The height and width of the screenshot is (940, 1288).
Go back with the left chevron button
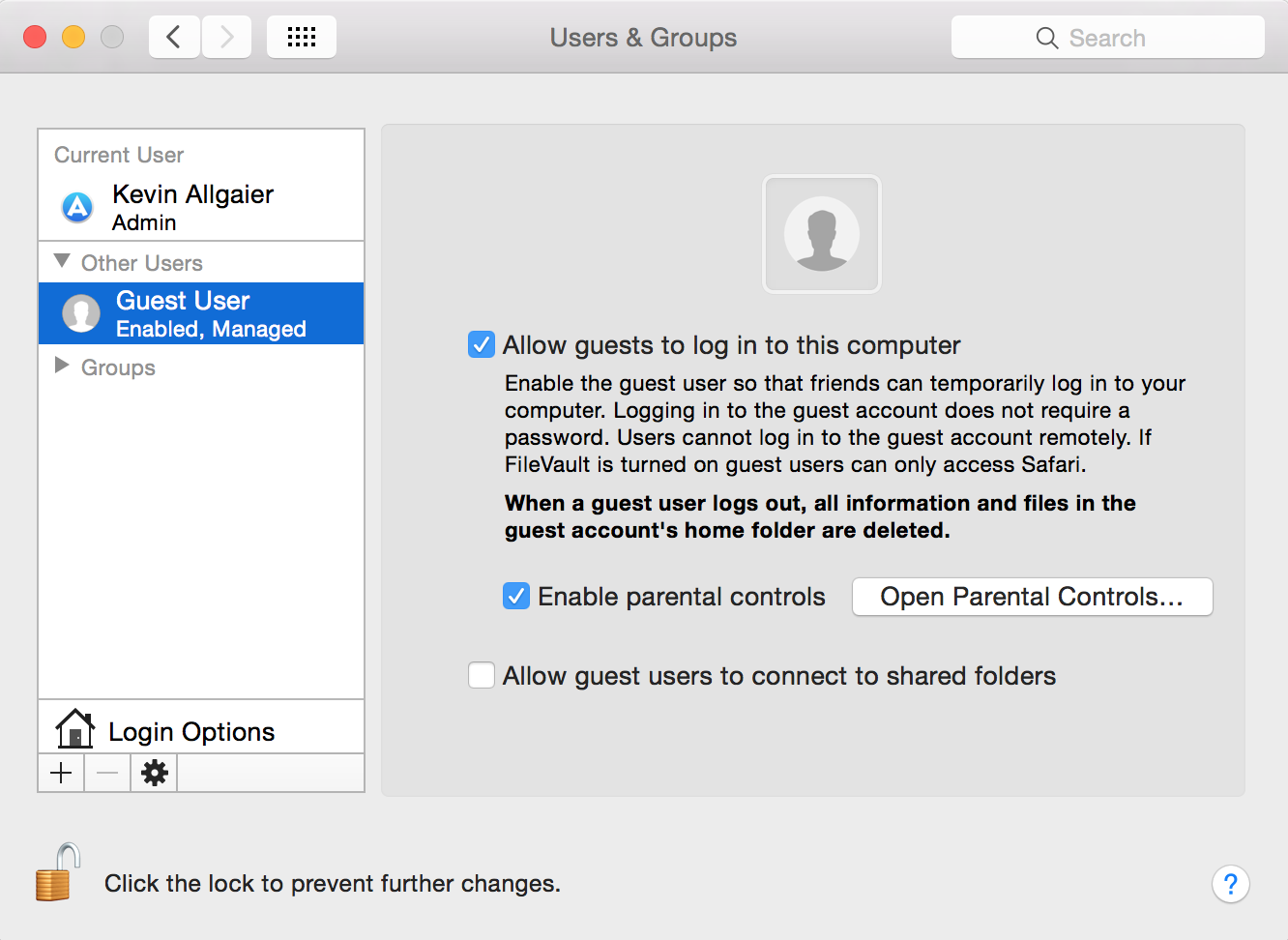point(175,38)
